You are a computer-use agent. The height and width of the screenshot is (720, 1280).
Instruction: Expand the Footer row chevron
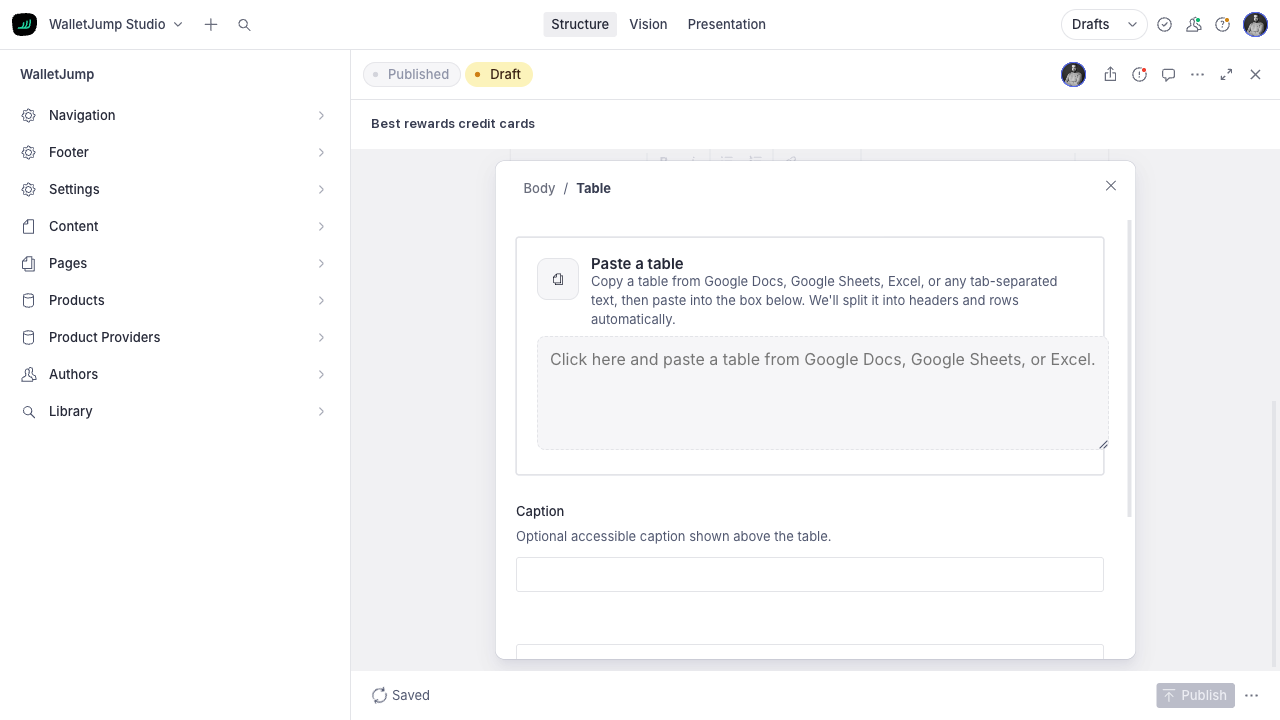[x=321, y=152]
